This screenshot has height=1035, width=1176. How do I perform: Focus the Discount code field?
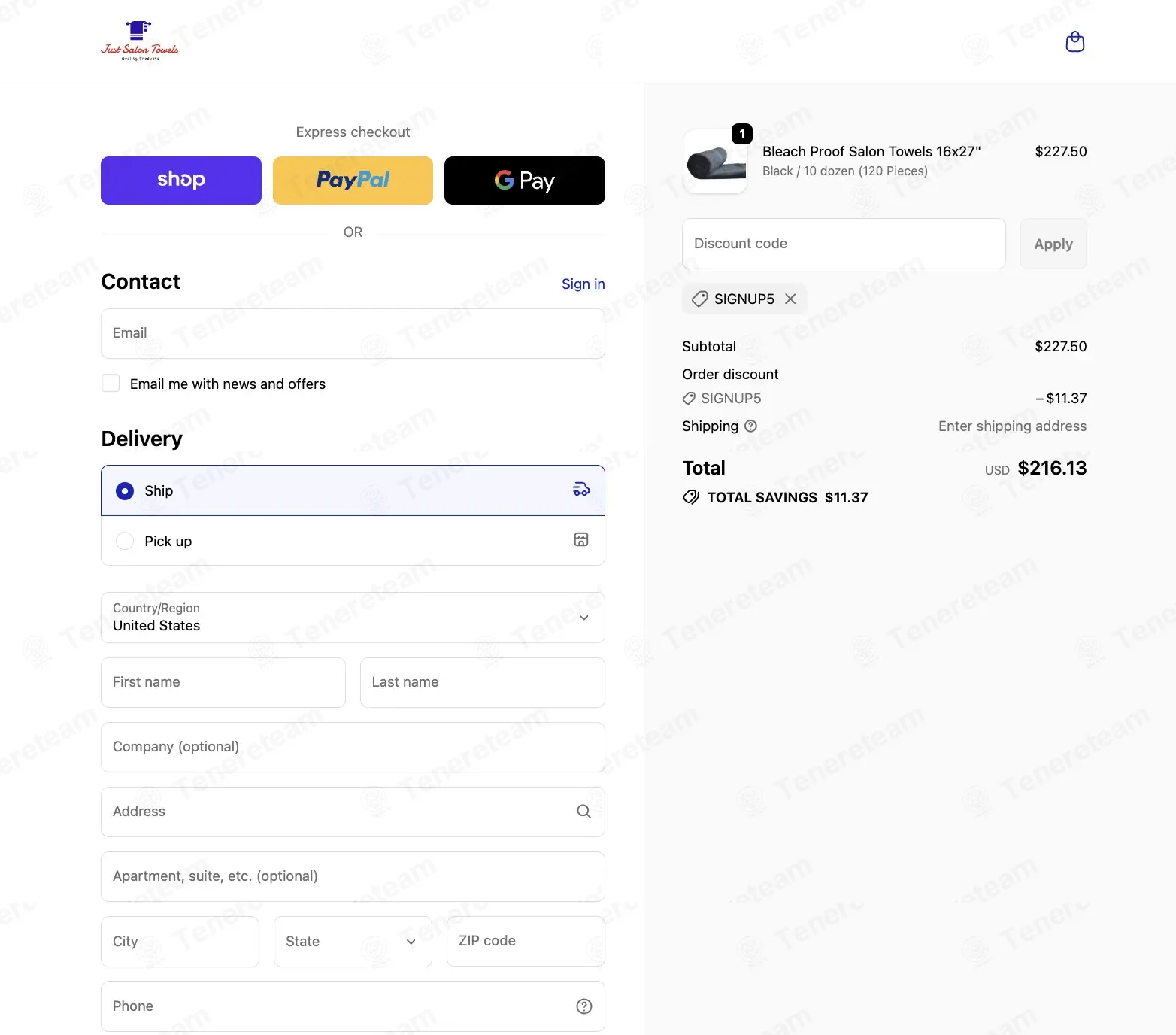(x=844, y=244)
